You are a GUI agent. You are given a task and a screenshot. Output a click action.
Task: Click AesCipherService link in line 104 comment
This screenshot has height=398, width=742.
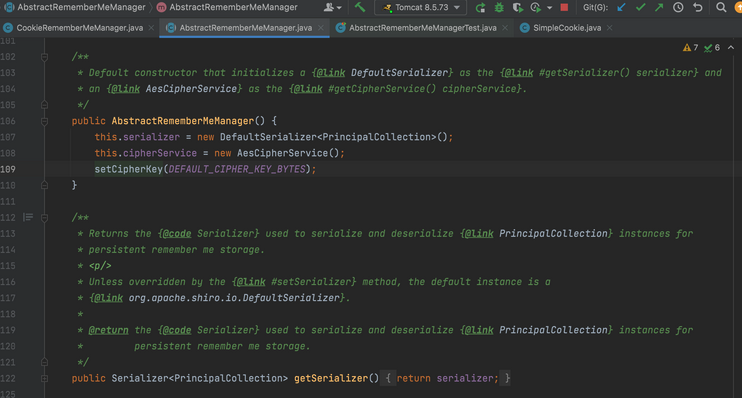click(x=191, y=89)
